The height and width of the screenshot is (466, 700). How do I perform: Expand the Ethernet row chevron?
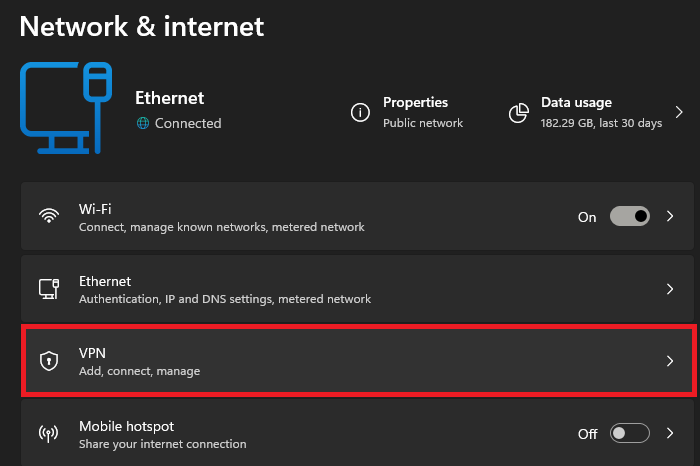(x=670, y=289)
